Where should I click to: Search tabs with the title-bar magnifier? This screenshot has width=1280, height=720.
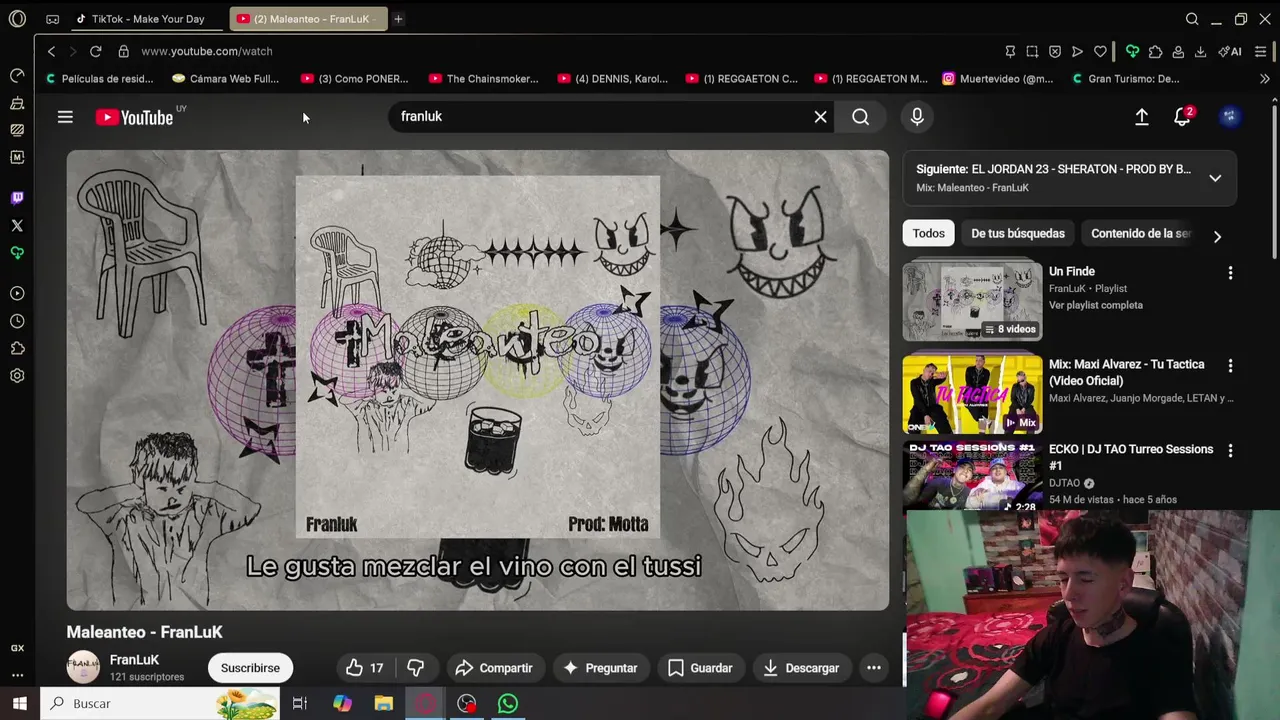1192,19
